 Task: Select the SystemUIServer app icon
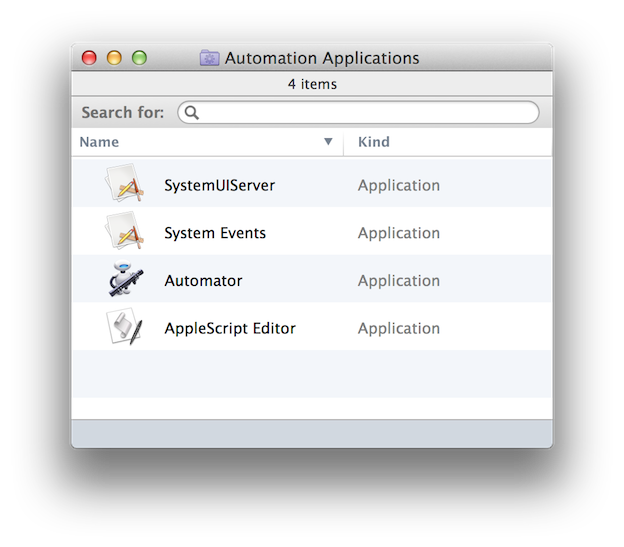pyautogui.click(x=125, y=183)
